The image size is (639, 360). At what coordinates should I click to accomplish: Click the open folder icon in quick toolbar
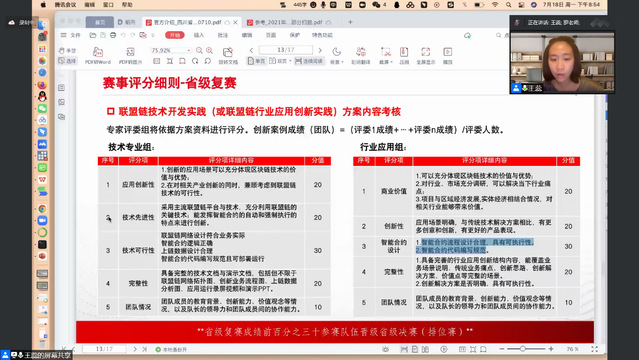coord(93,35)
